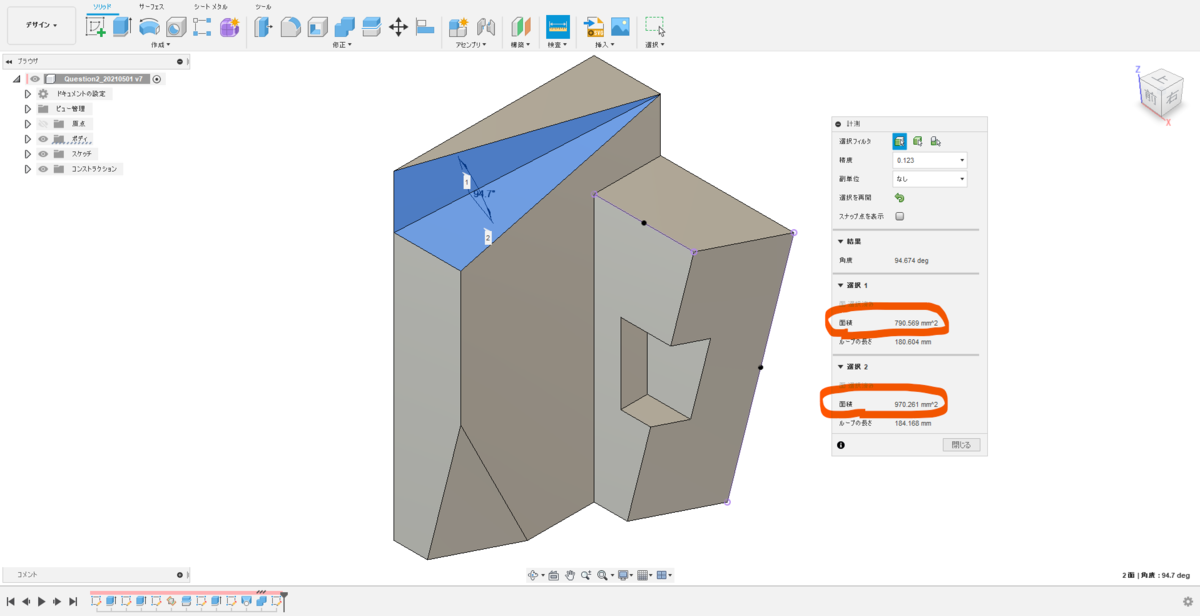1200x616 pixels.
Task: Open the コメント panel options dot
Action: tap(180, 575)
